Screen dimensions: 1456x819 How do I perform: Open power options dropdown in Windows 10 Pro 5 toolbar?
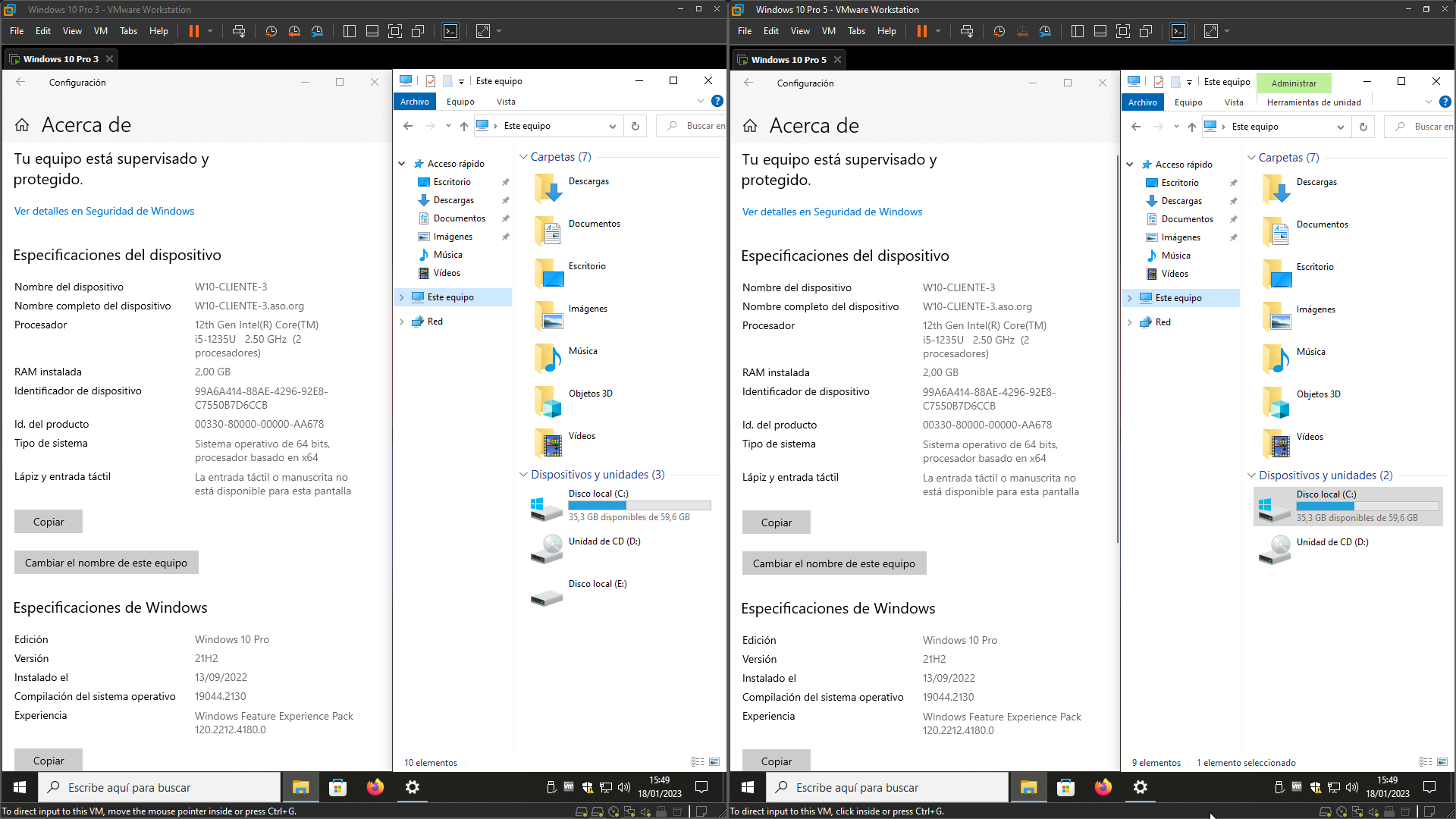[x=938, y=31]
